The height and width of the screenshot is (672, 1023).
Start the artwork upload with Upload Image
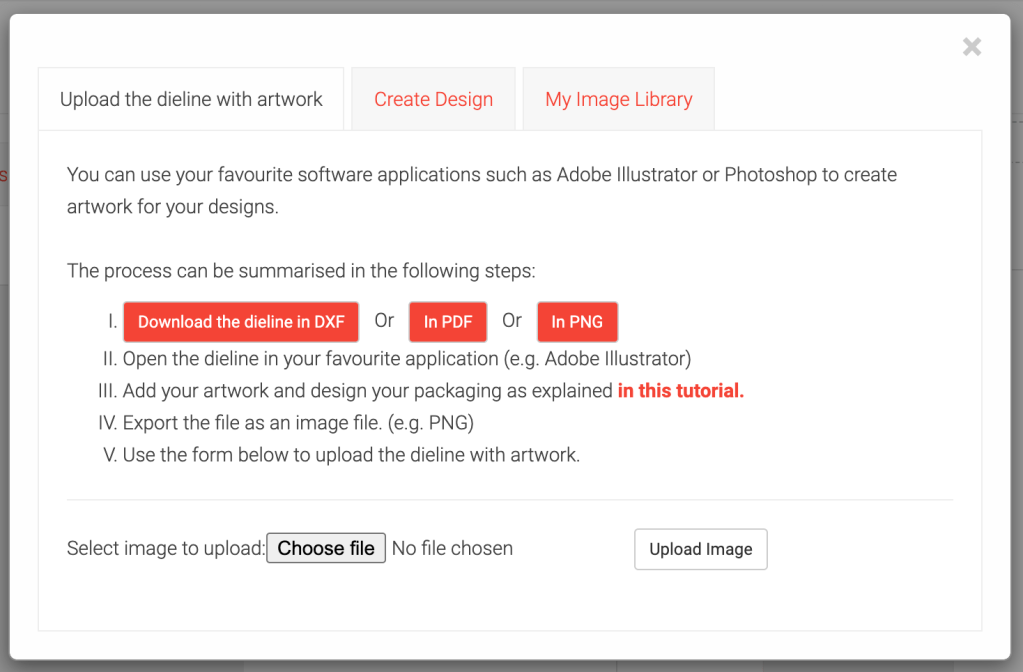[700, 549]
